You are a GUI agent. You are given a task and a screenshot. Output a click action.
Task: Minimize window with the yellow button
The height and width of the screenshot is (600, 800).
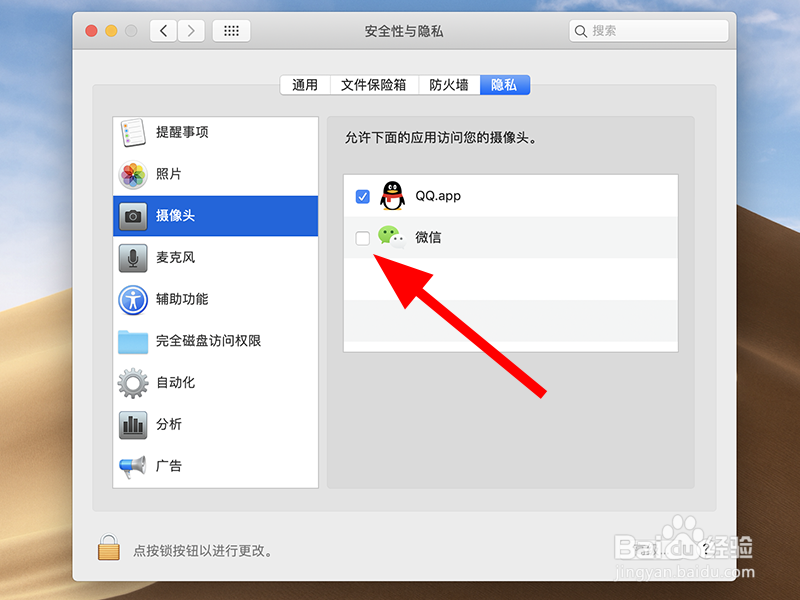(x=111, y=31)
